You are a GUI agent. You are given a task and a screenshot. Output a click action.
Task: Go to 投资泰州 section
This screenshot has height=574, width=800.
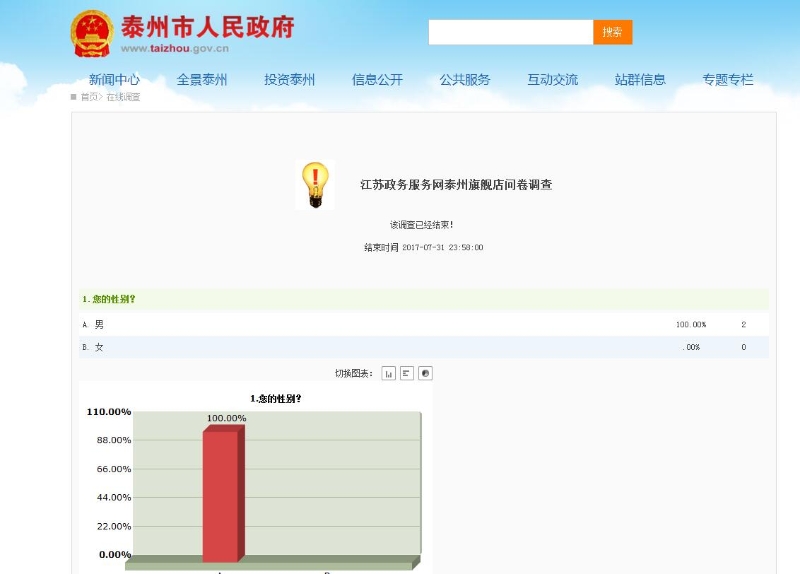(x=289, y=80)
